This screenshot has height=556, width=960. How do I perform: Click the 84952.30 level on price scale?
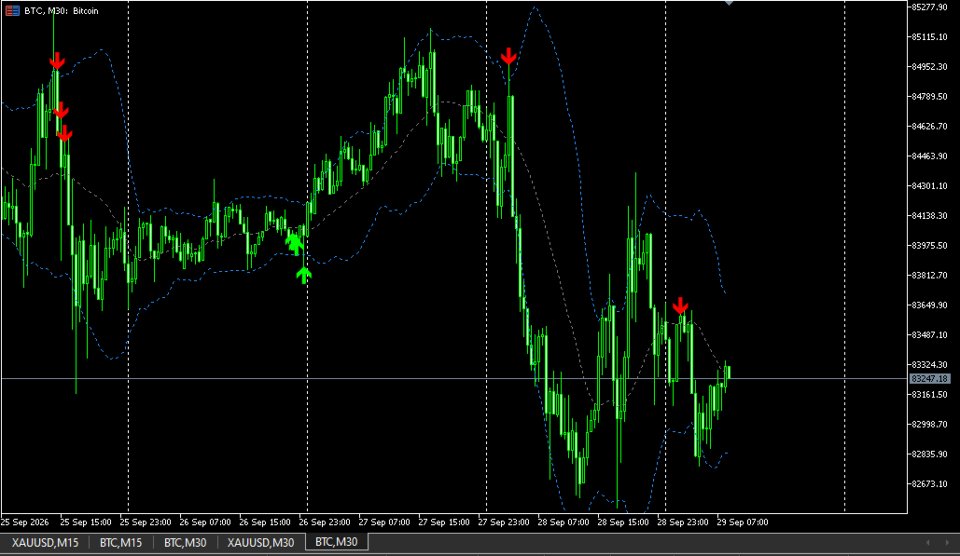click(929, 67)
